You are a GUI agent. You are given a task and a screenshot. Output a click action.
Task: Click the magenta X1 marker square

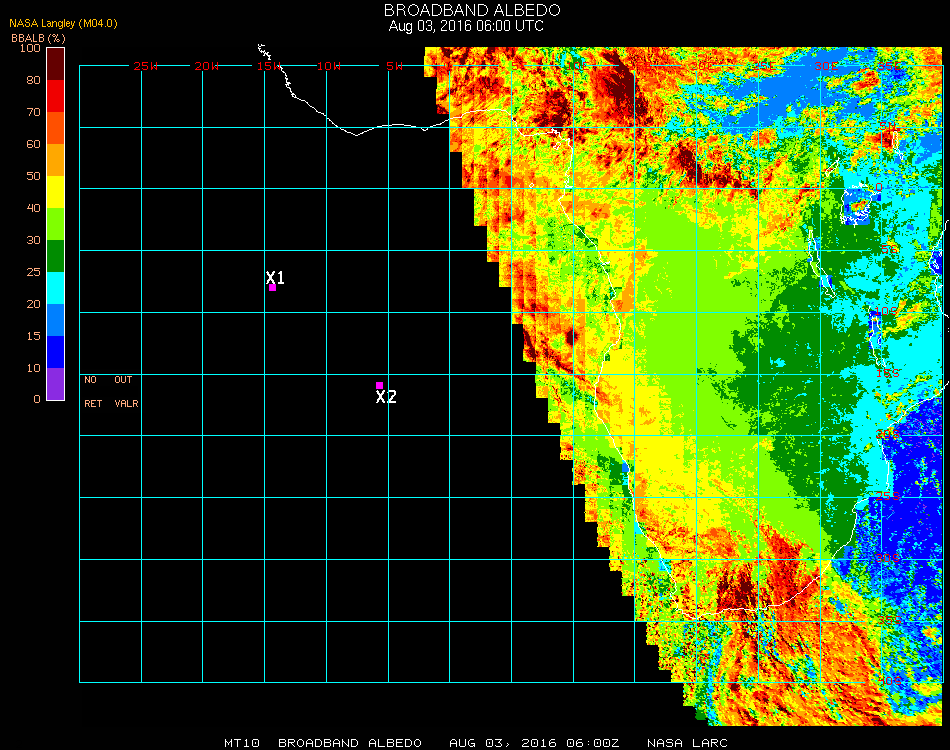point(272,288)
